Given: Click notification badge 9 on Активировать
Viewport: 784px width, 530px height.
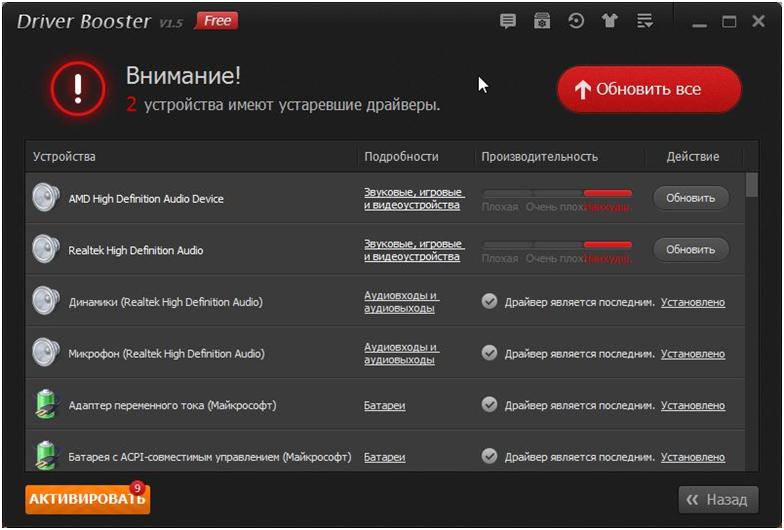Looking at the screenshot, I should (137, 488).
